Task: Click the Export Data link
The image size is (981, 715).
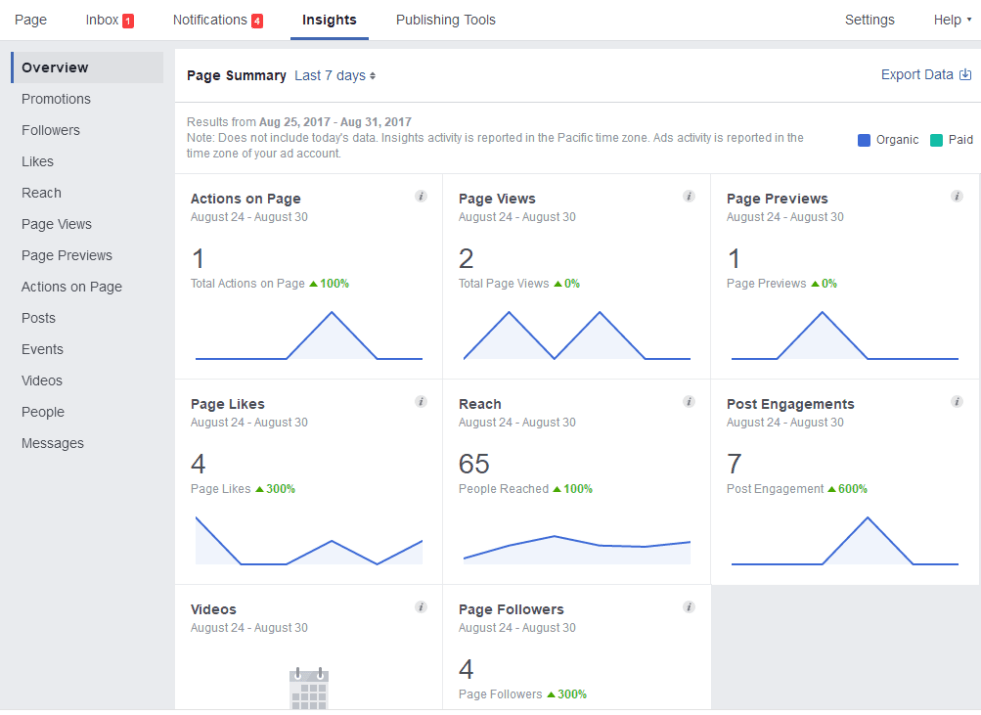Action: tap(925, 75)
